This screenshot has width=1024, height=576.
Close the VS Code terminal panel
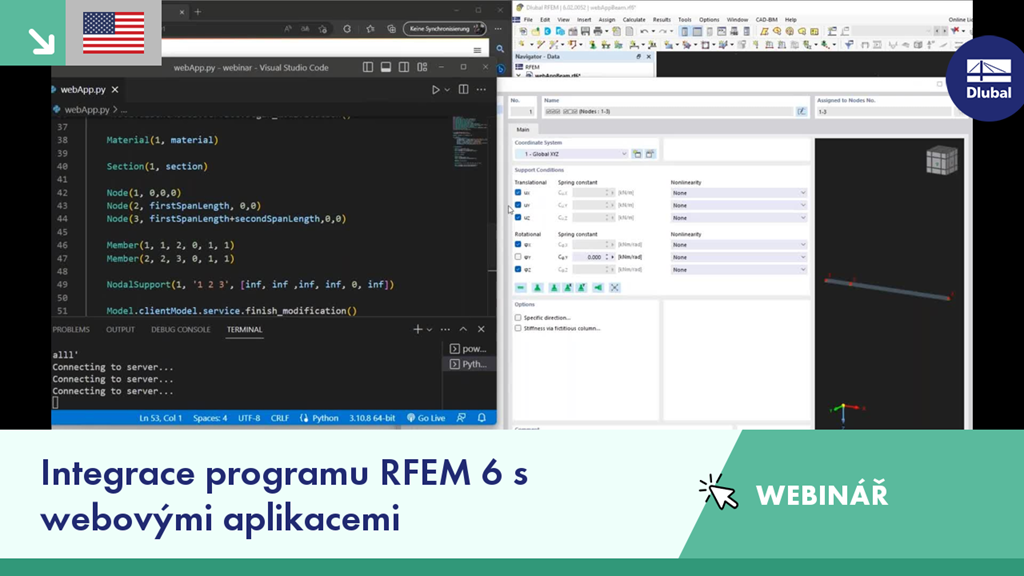[481, 329]
